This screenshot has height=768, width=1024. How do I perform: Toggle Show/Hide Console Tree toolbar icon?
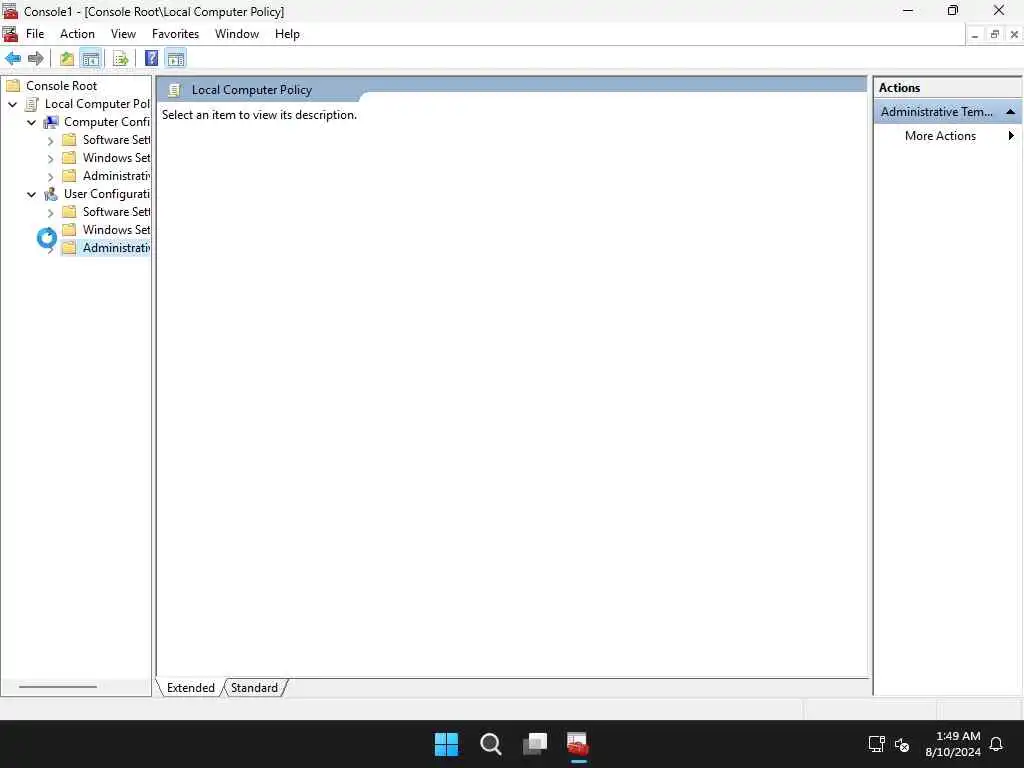(91, 59)
